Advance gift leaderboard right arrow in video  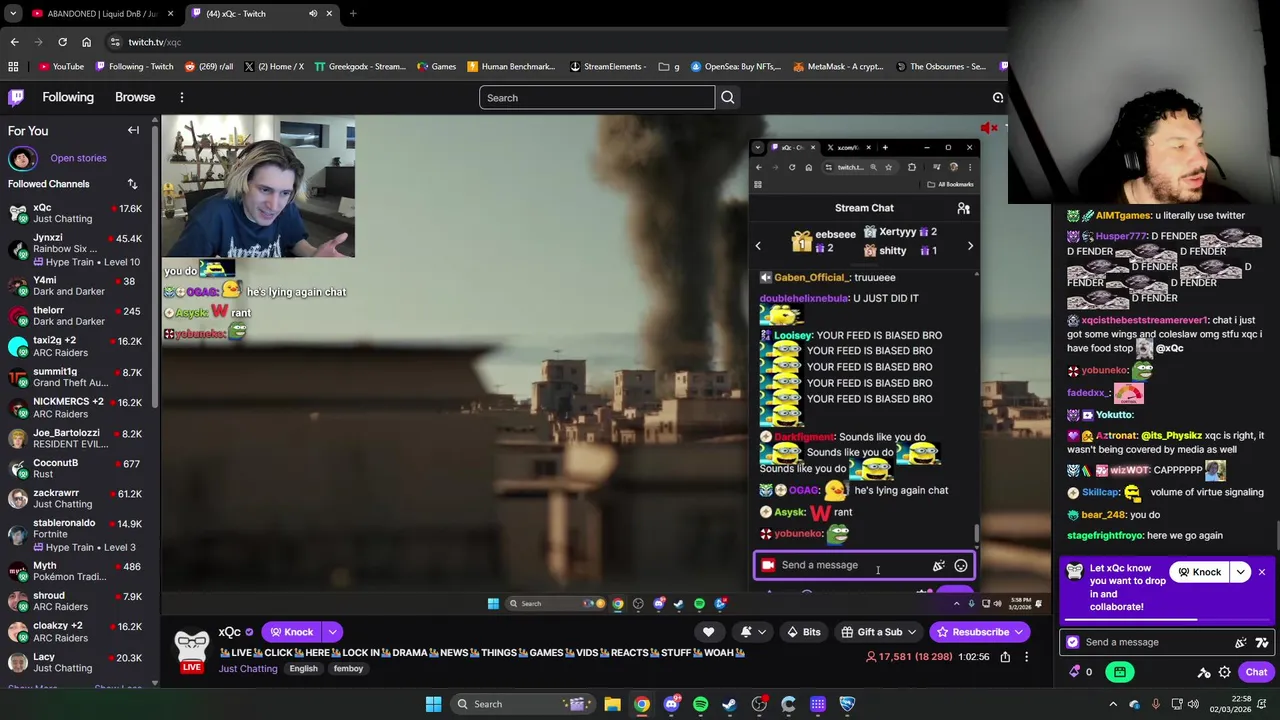(x=970, y=245)
